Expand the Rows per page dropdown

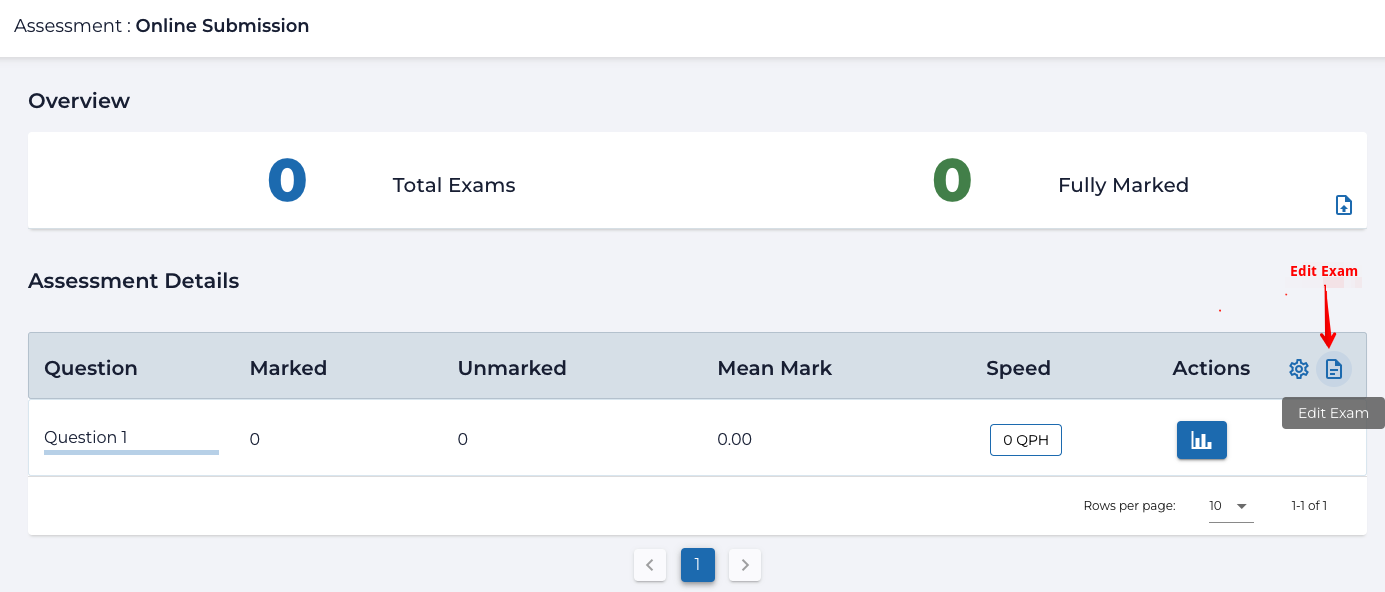pos(1229,506)
